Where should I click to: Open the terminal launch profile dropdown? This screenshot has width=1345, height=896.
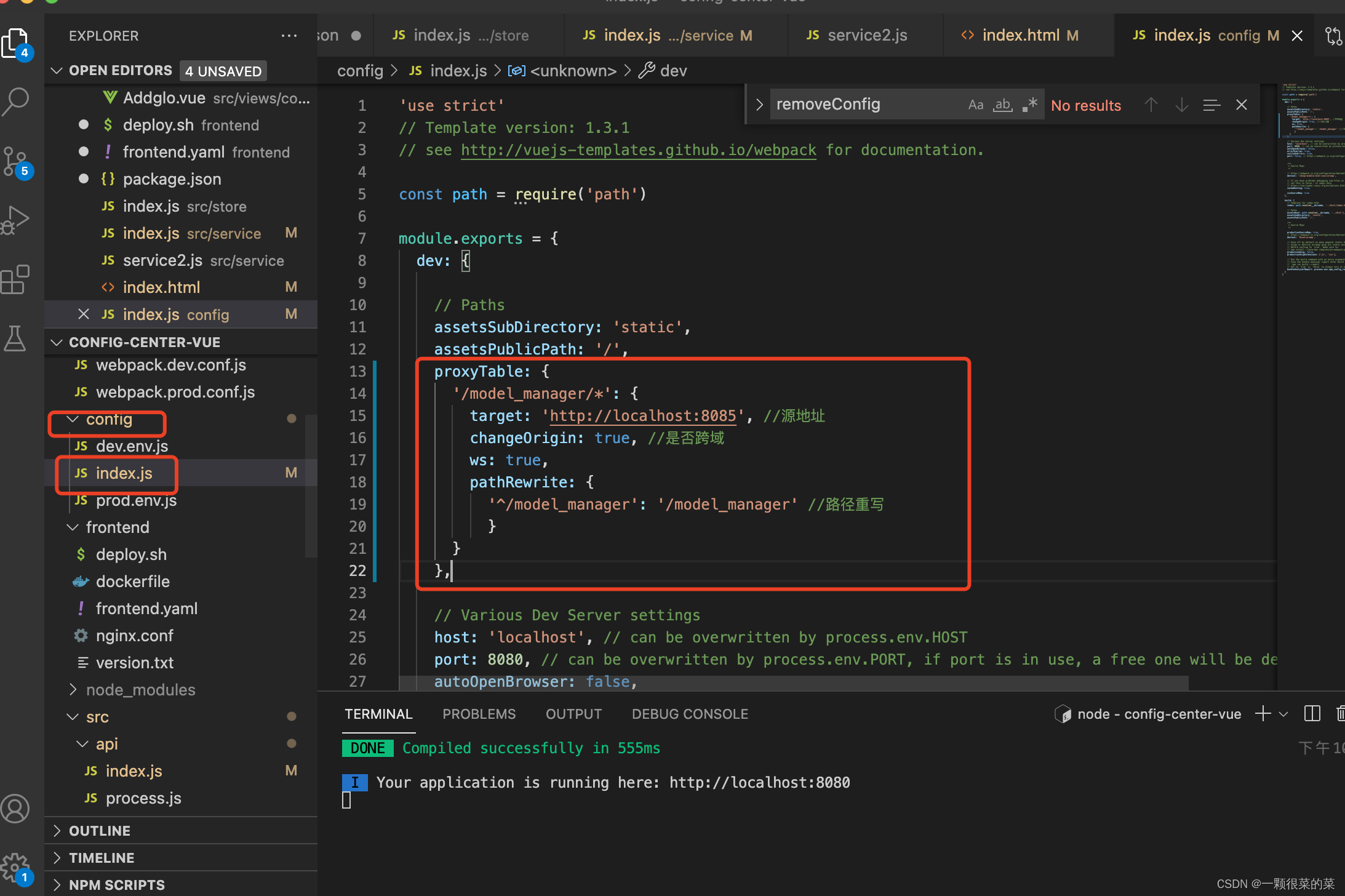coord(1283,714)
